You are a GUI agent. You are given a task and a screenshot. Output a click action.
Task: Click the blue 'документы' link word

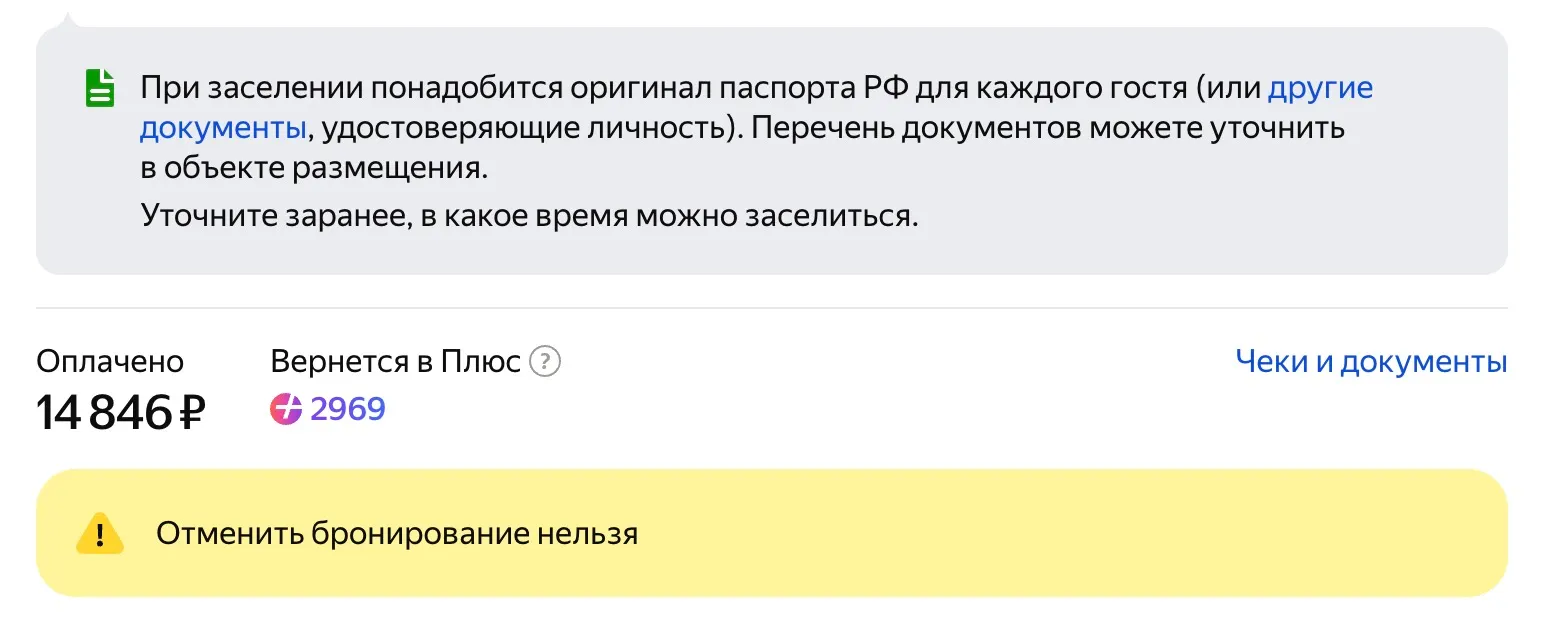click(x=222, y=128)
